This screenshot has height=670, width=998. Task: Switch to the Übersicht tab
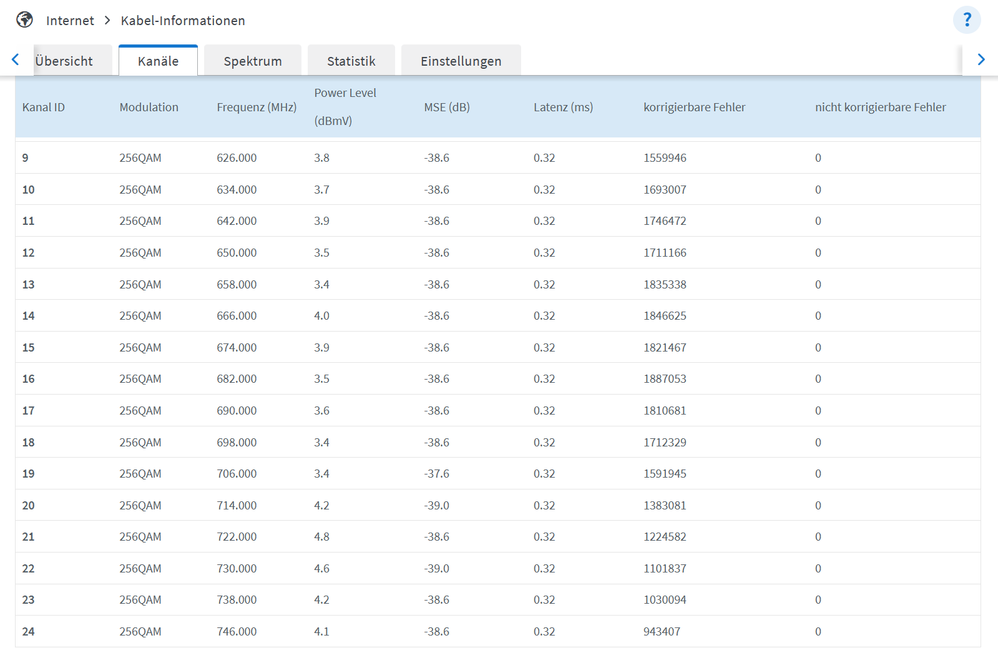click(64, 61)
